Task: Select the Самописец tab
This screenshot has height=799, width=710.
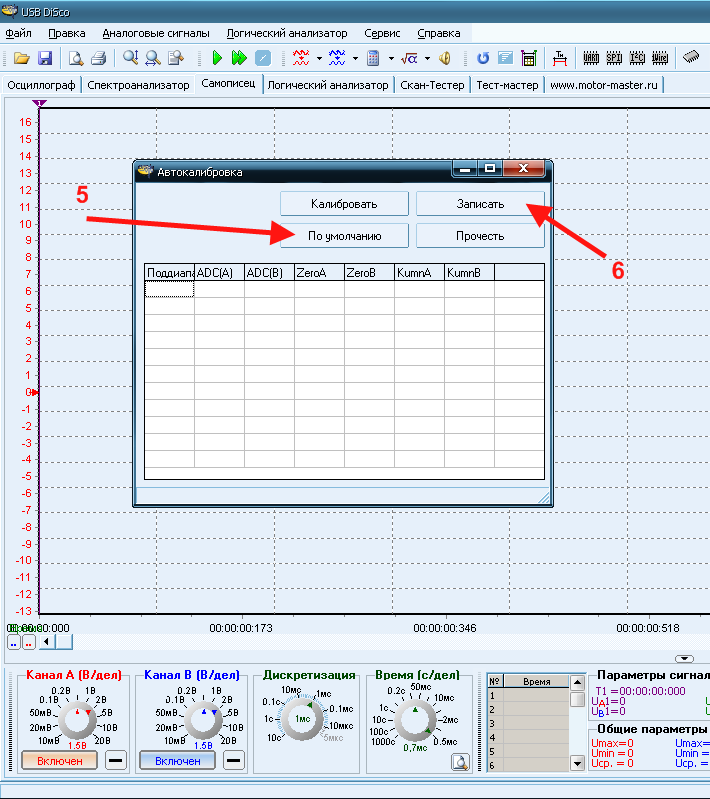Action: [x=228, y=84]
